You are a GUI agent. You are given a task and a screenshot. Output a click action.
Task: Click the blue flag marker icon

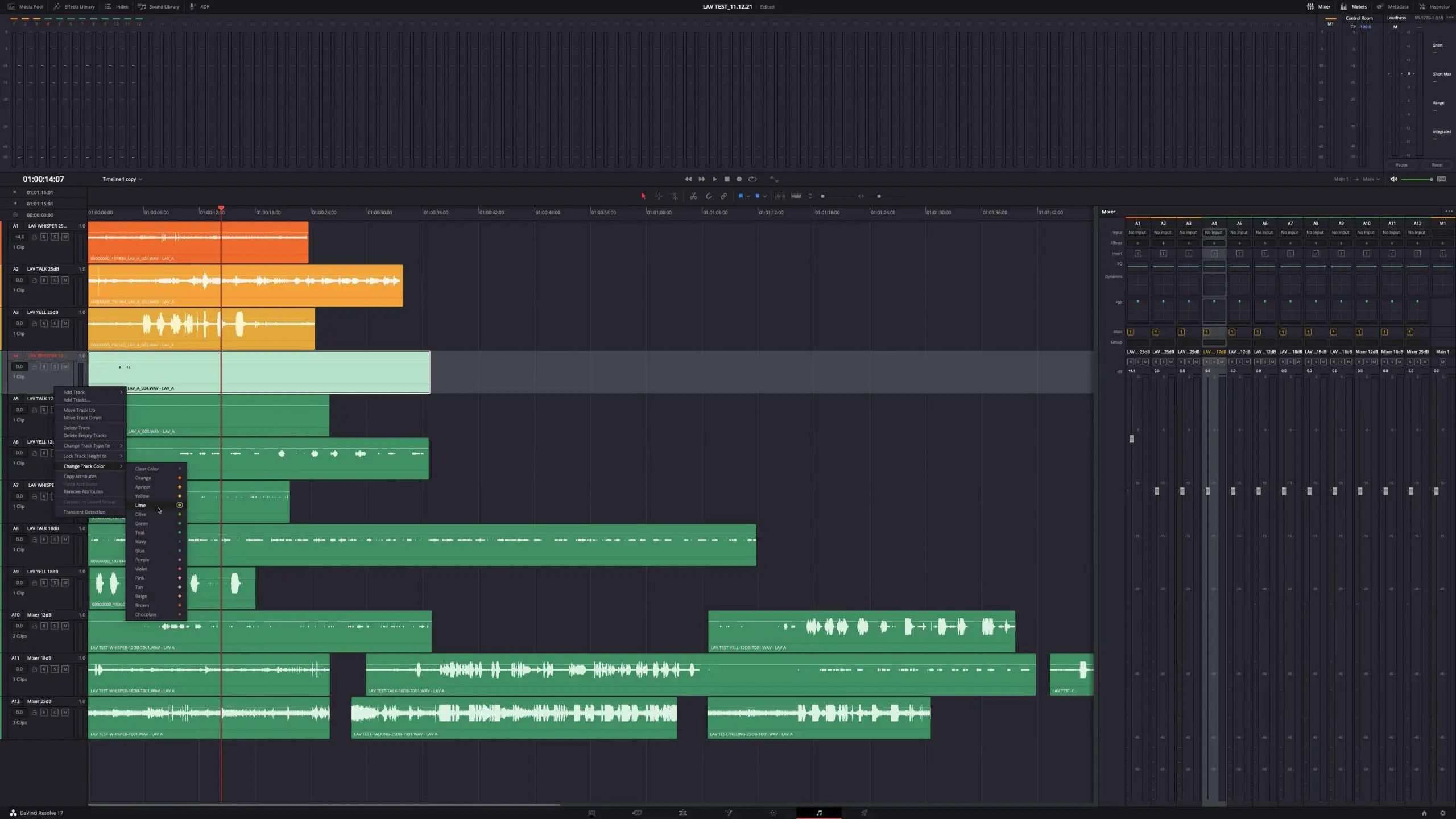click(741, 196)
